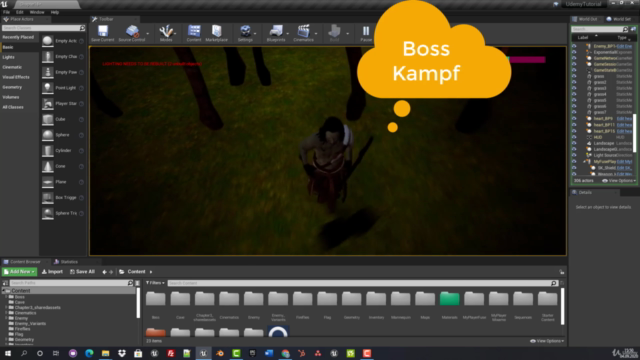Viewport: 640px width, 360px height.
Task: Select Plane placement item
Action: click(62, 182)
